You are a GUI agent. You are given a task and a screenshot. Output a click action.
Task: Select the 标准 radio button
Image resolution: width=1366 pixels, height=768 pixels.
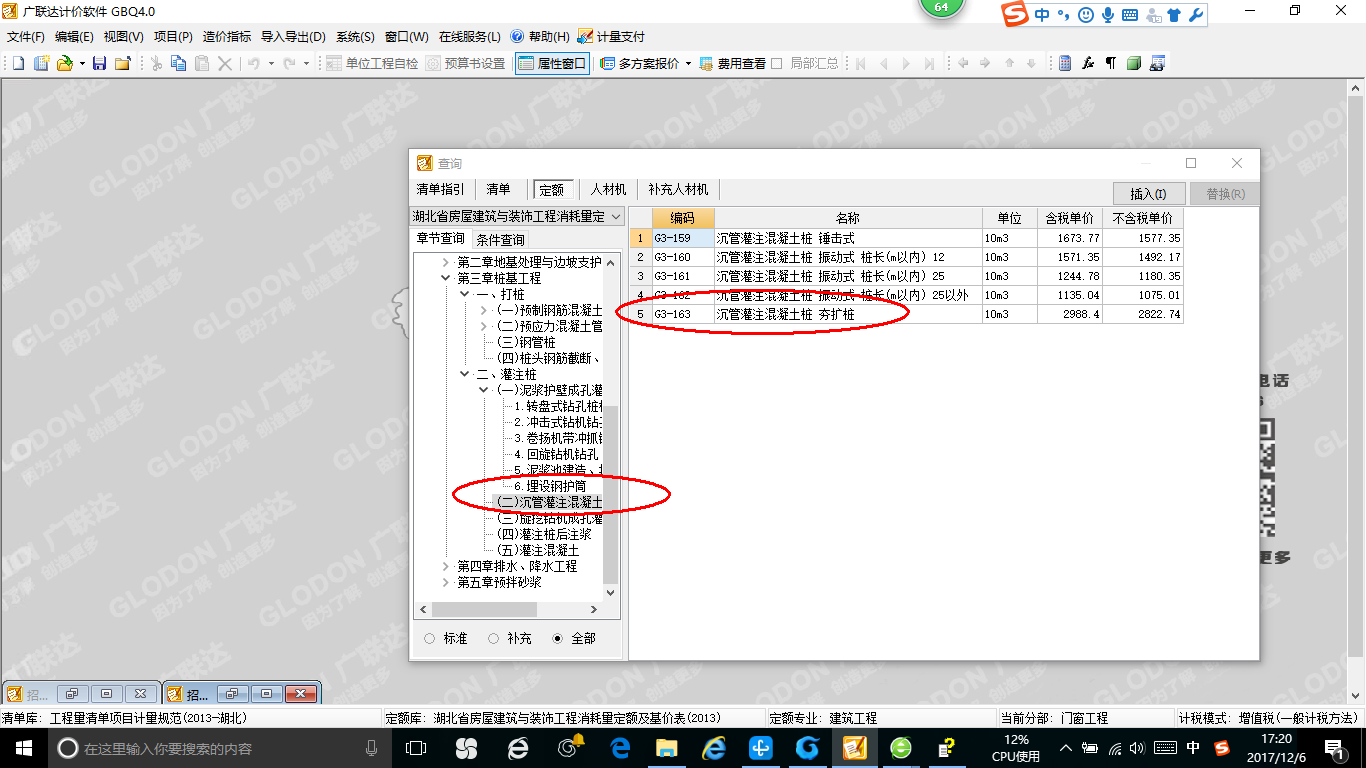pos(430,638)
